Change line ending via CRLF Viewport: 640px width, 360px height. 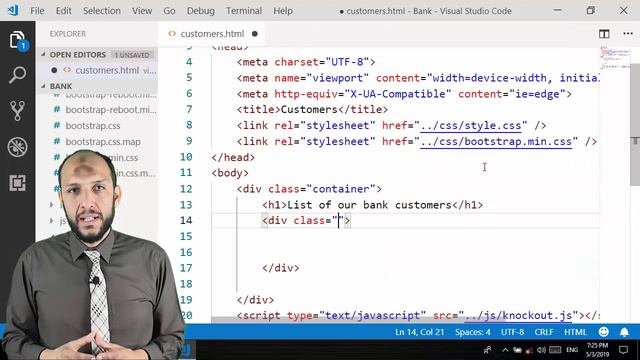pyautogui.click(x=544, y=332)
